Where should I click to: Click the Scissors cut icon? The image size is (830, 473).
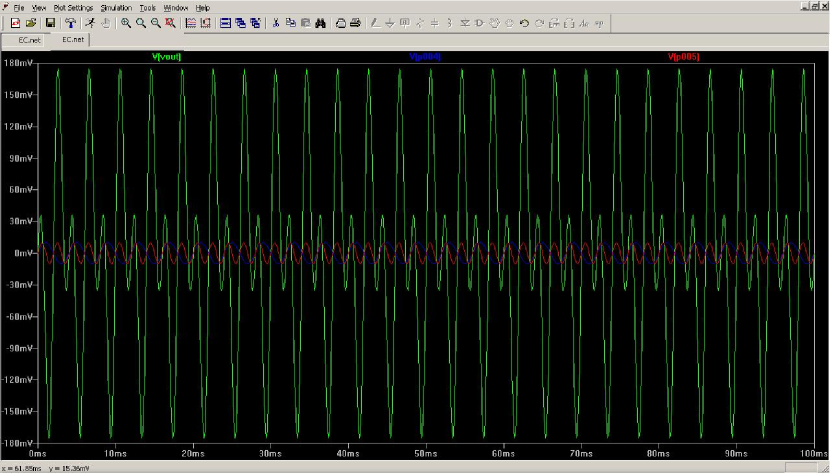pyautogui.click(x=276, y=22)
